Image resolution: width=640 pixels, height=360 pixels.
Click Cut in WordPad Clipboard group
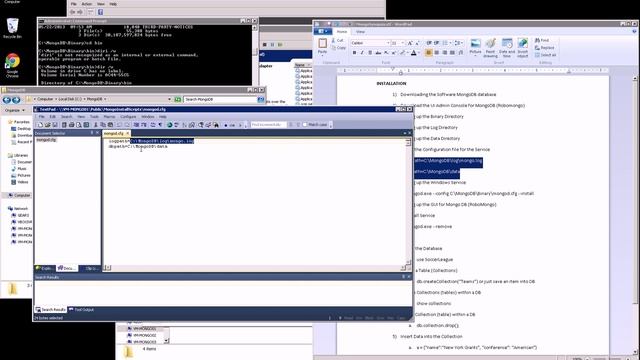tap(338, 40)
